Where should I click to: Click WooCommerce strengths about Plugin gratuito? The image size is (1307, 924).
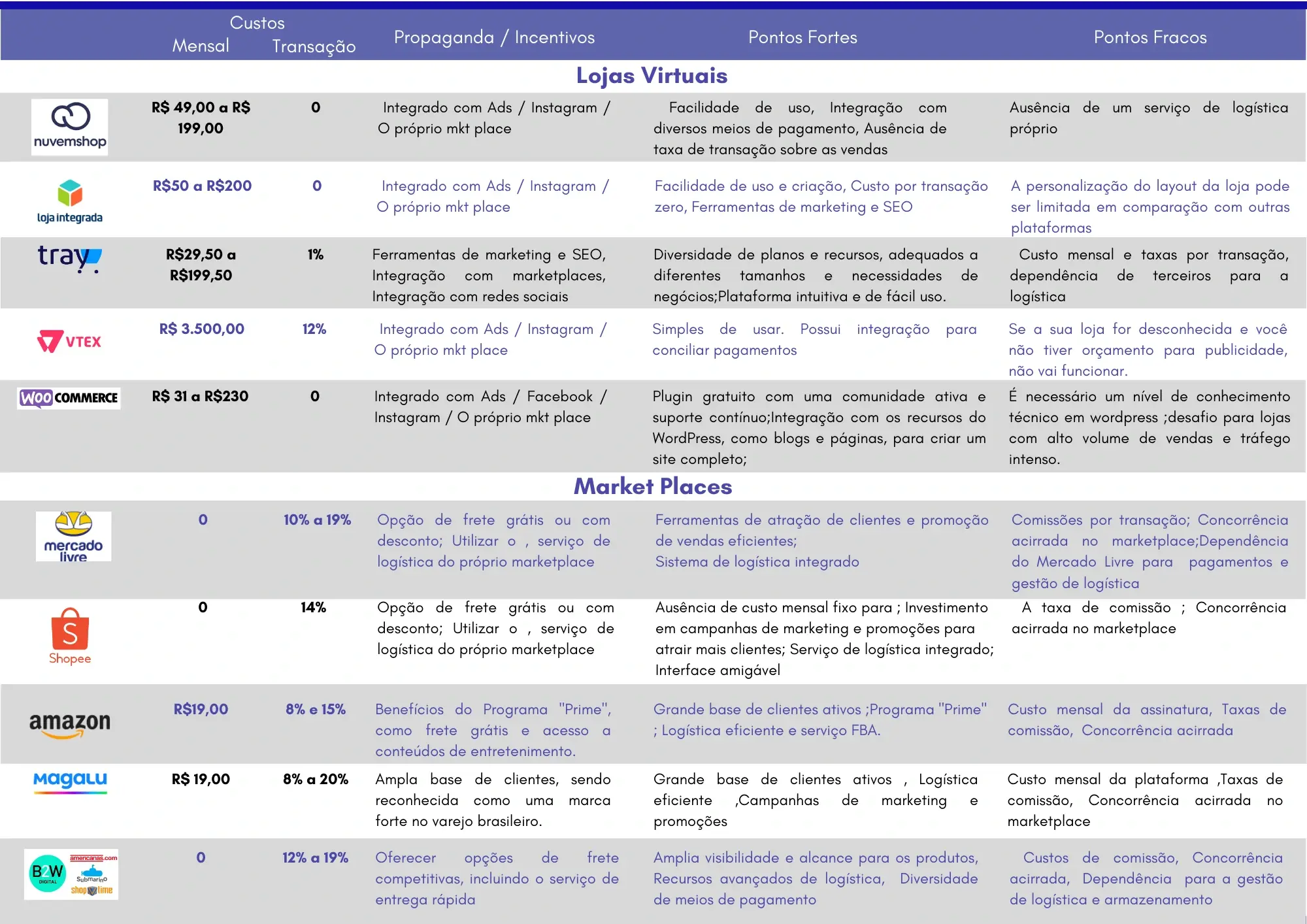click(819, 427)
